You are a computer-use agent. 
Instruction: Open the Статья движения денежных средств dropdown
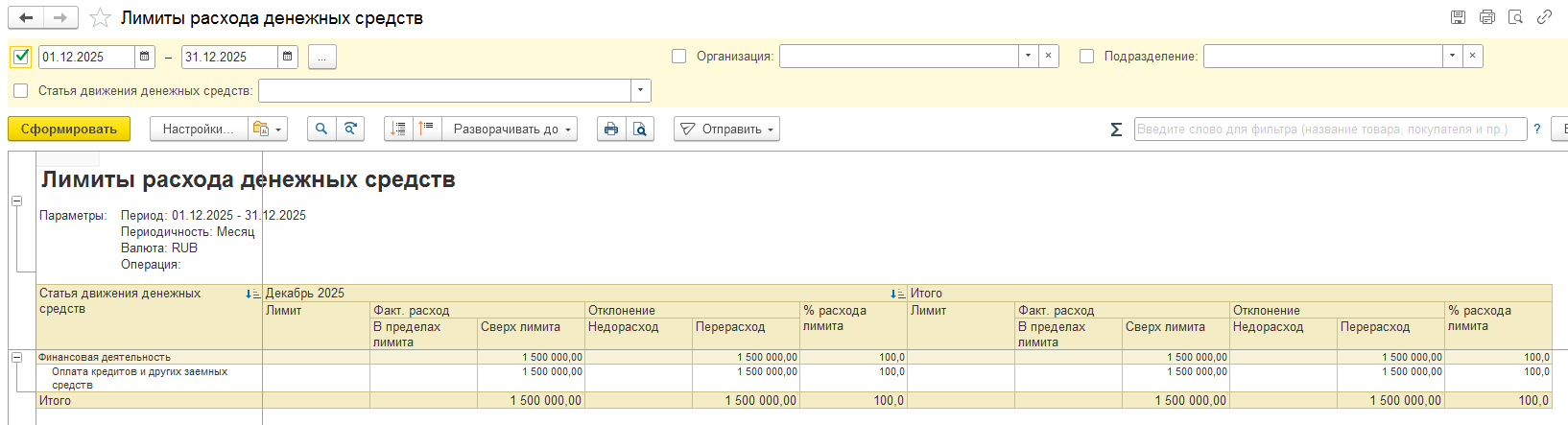coord(640,90)
